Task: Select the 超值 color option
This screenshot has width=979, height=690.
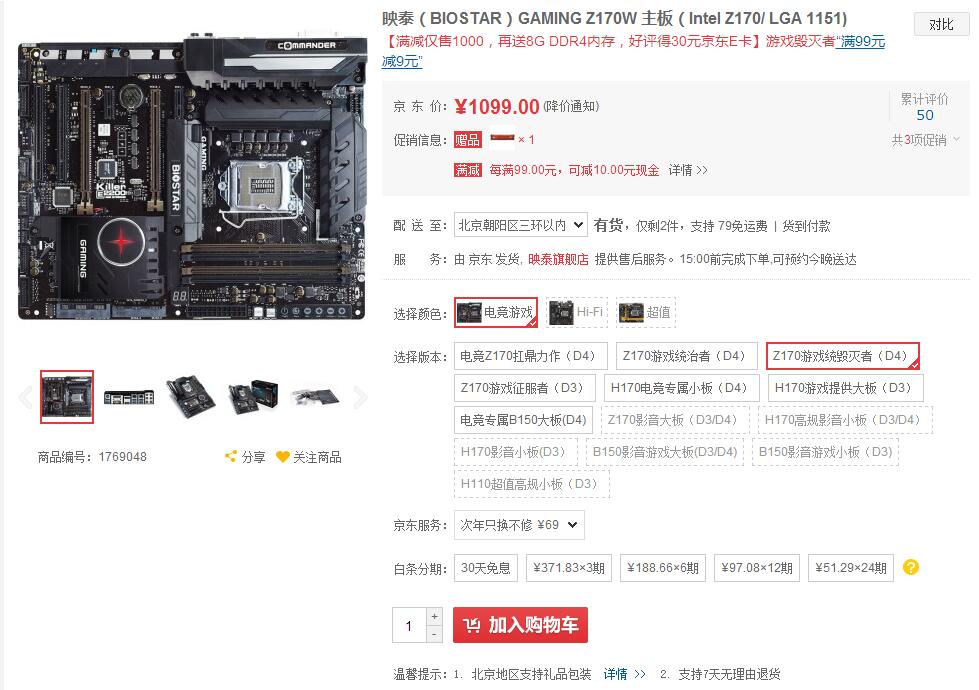Action: (646, 312)
